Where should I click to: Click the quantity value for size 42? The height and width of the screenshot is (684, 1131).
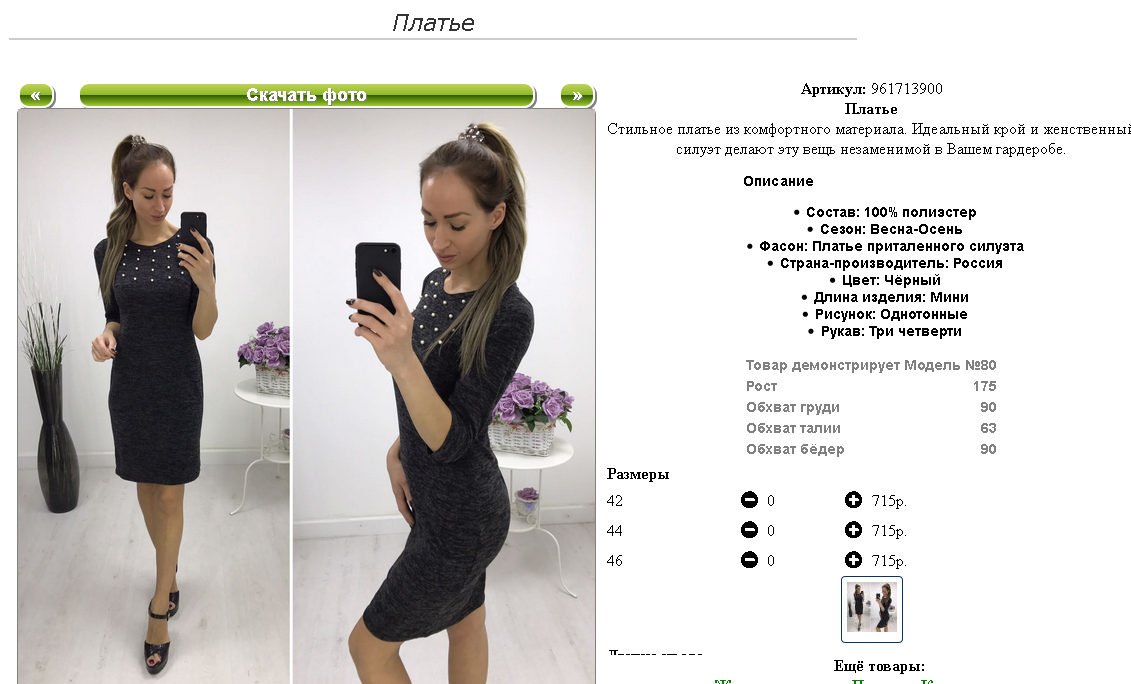[770, 501]
